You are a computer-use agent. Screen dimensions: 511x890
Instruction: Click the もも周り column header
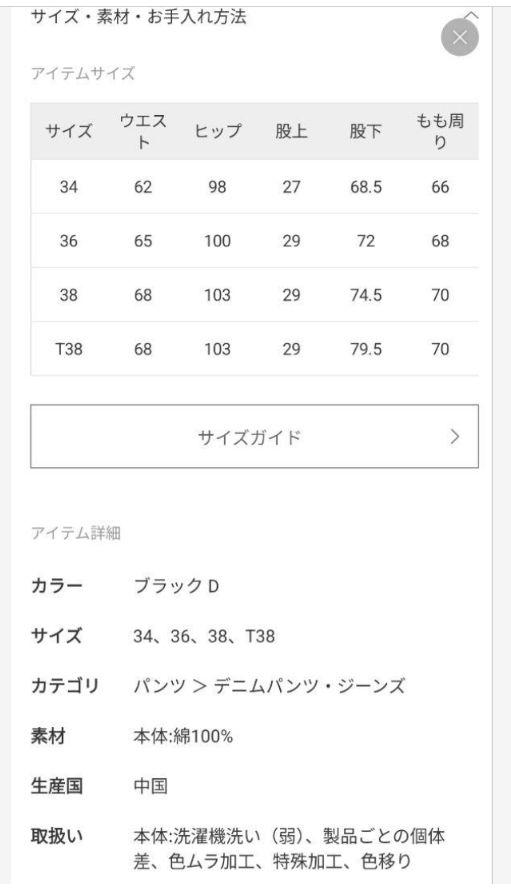click(x=440, y=131)
